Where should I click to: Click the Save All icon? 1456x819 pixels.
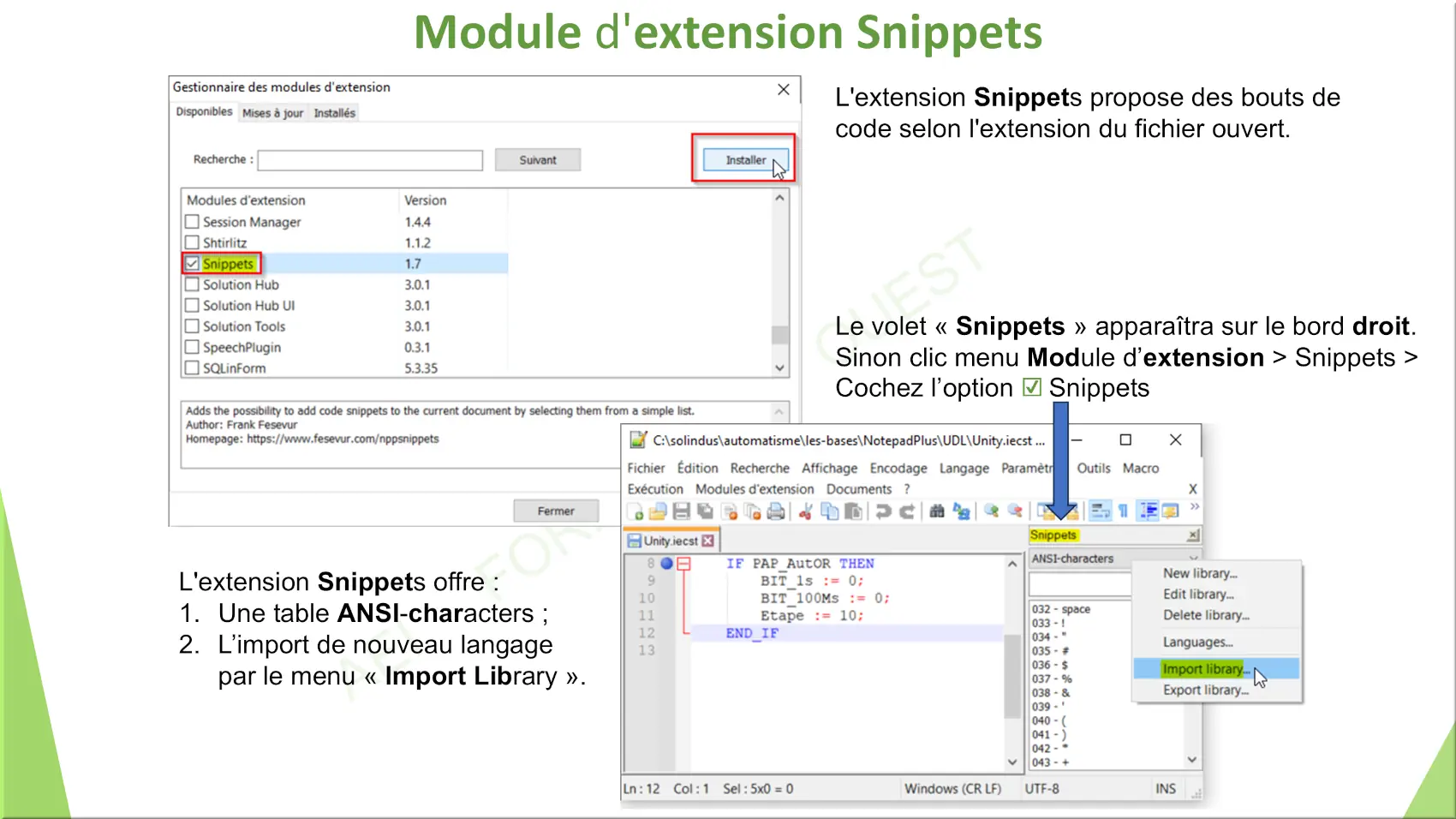pos(705,511)
